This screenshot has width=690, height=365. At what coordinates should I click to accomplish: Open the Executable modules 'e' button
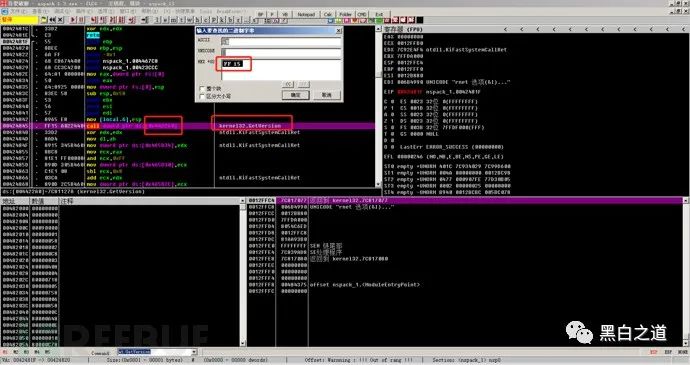tap(165, 20)
